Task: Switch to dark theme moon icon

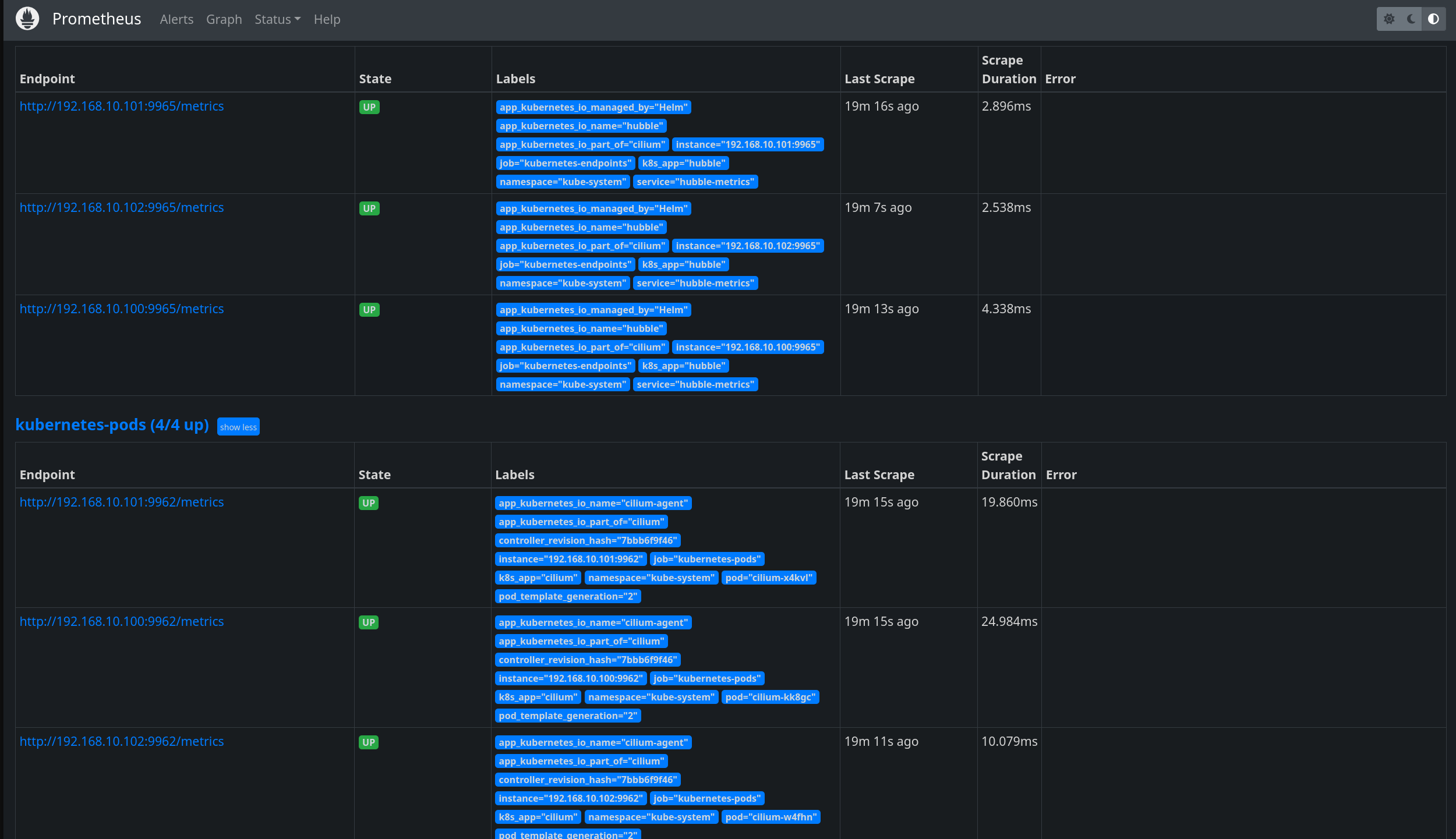Action: click(1411, 19)
